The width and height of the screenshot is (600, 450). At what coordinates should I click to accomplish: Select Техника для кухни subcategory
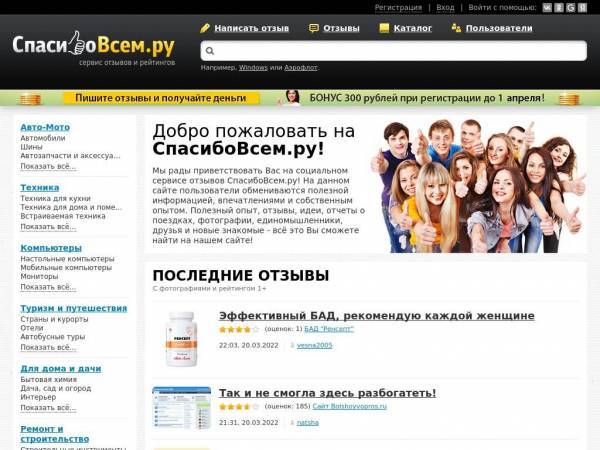pos(55,199)
